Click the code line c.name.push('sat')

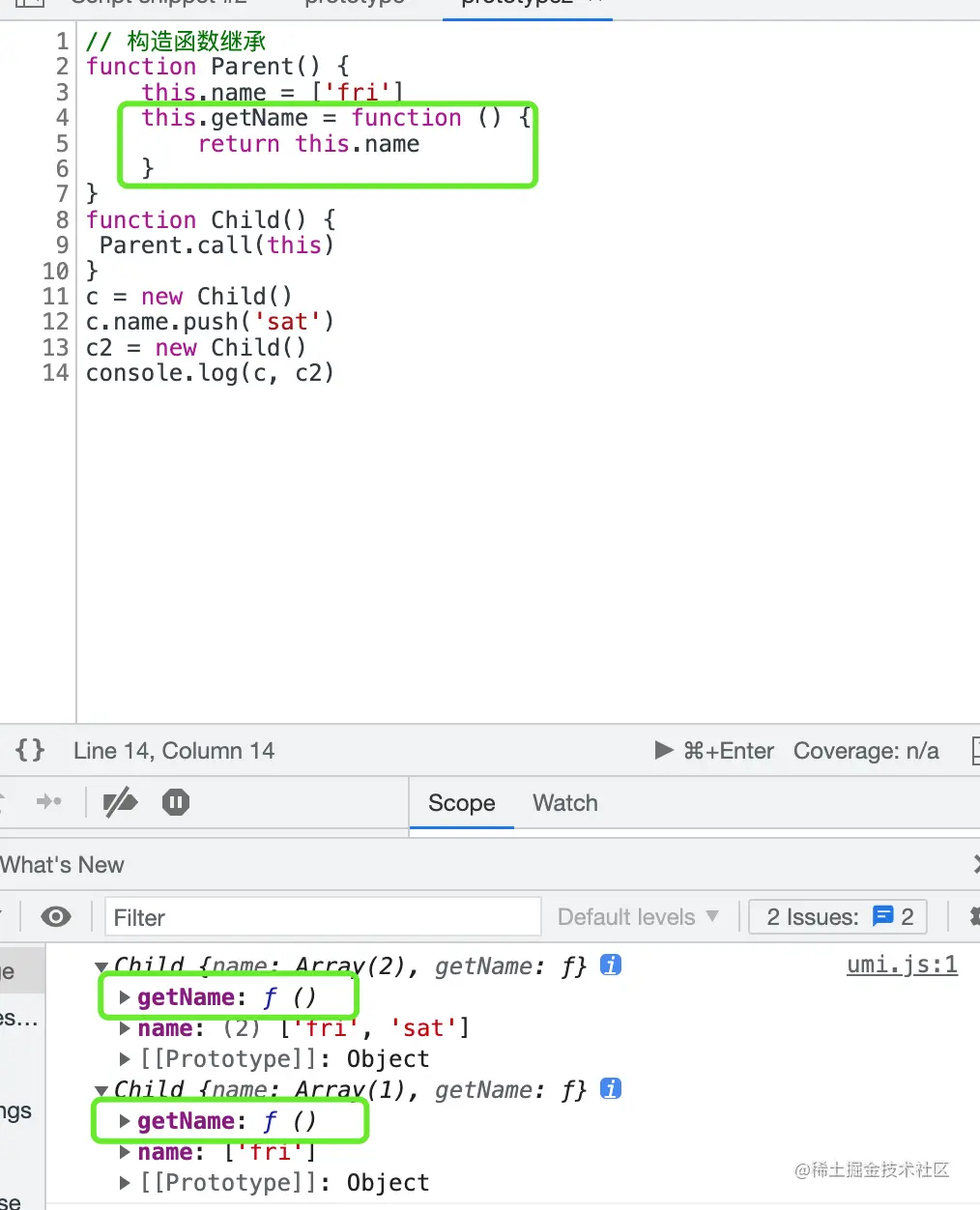tap(210, 322)
